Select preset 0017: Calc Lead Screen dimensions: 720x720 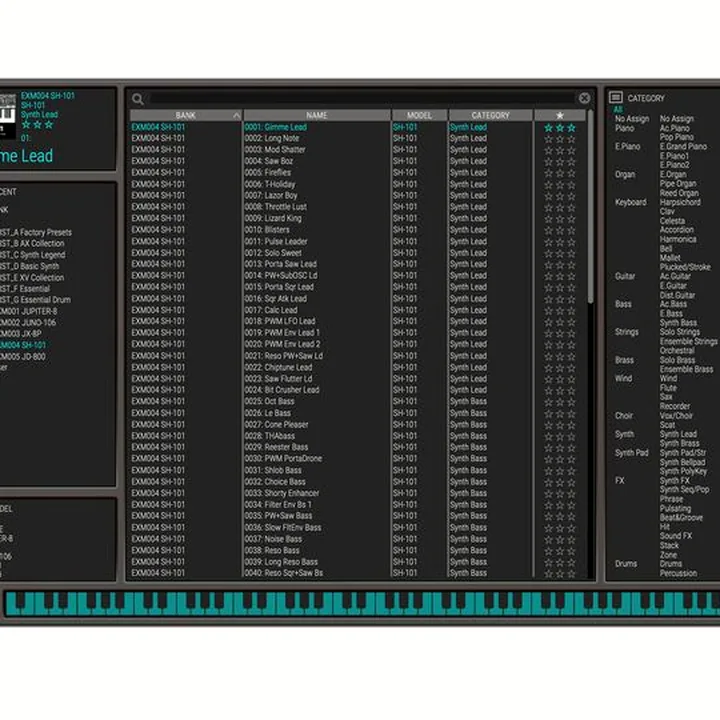(x=271, y=310)
